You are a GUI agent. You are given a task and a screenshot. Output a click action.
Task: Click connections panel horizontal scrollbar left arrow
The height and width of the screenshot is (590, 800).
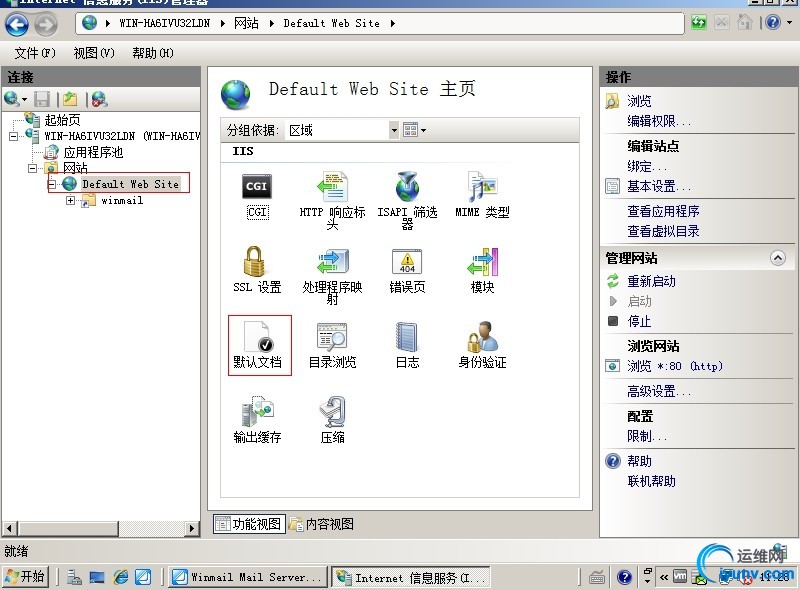tap(10, 528)
